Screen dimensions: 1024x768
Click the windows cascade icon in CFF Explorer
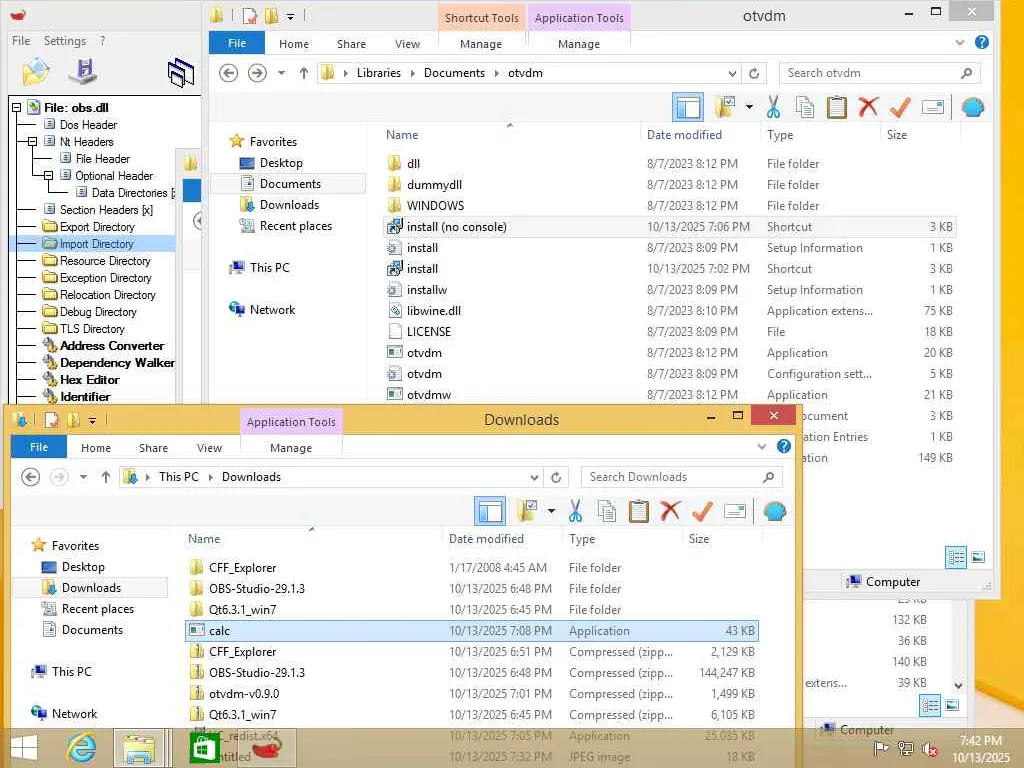pos(181,72)
